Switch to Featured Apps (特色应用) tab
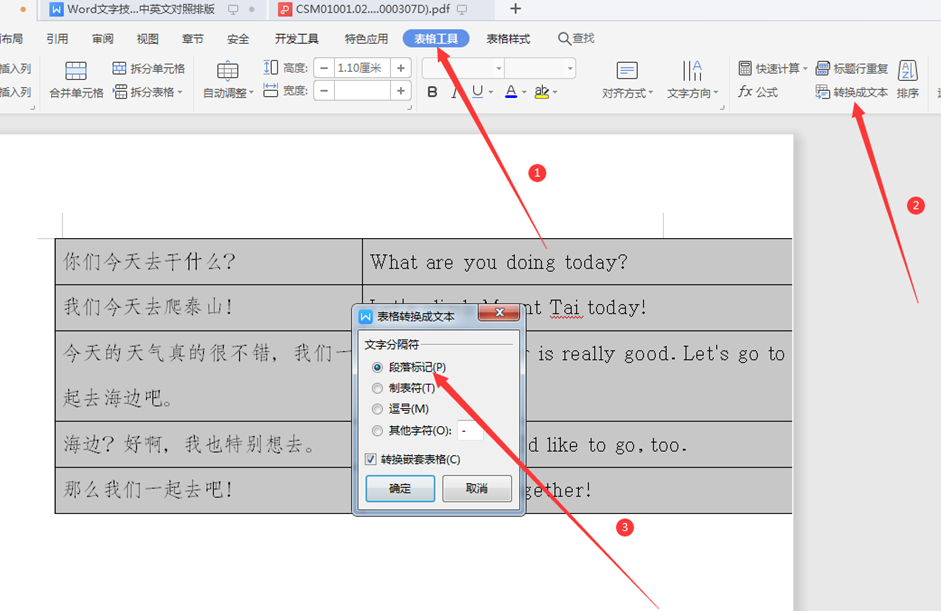941x611 pixels. coord(366,39)
